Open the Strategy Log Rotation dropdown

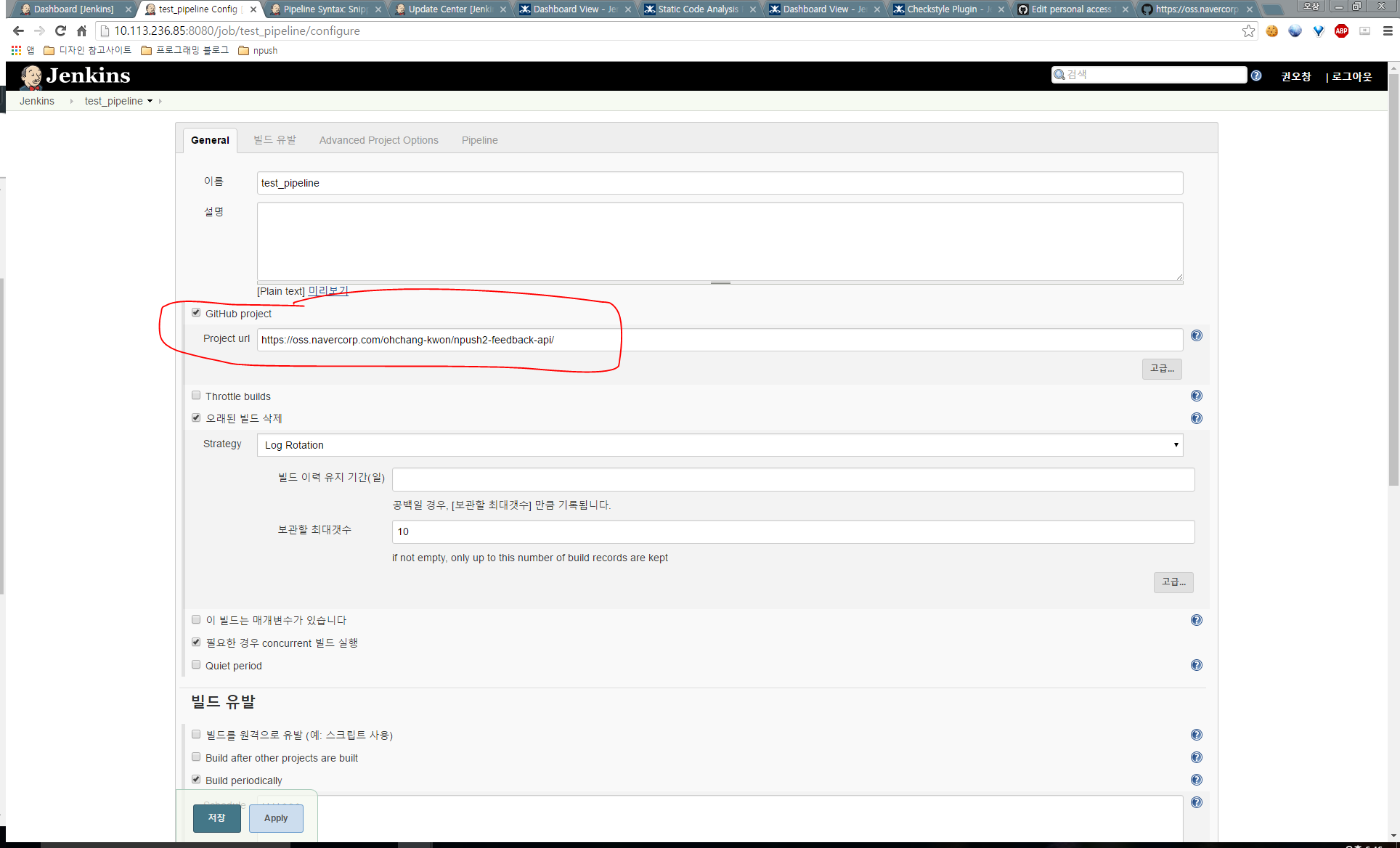click(x=719, y=445)
